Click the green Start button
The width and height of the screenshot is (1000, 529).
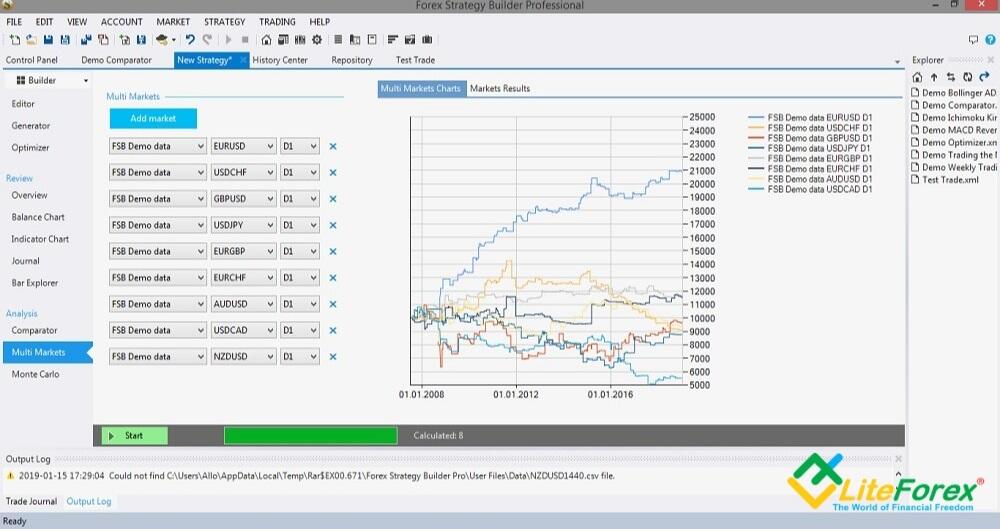point(135,436)
